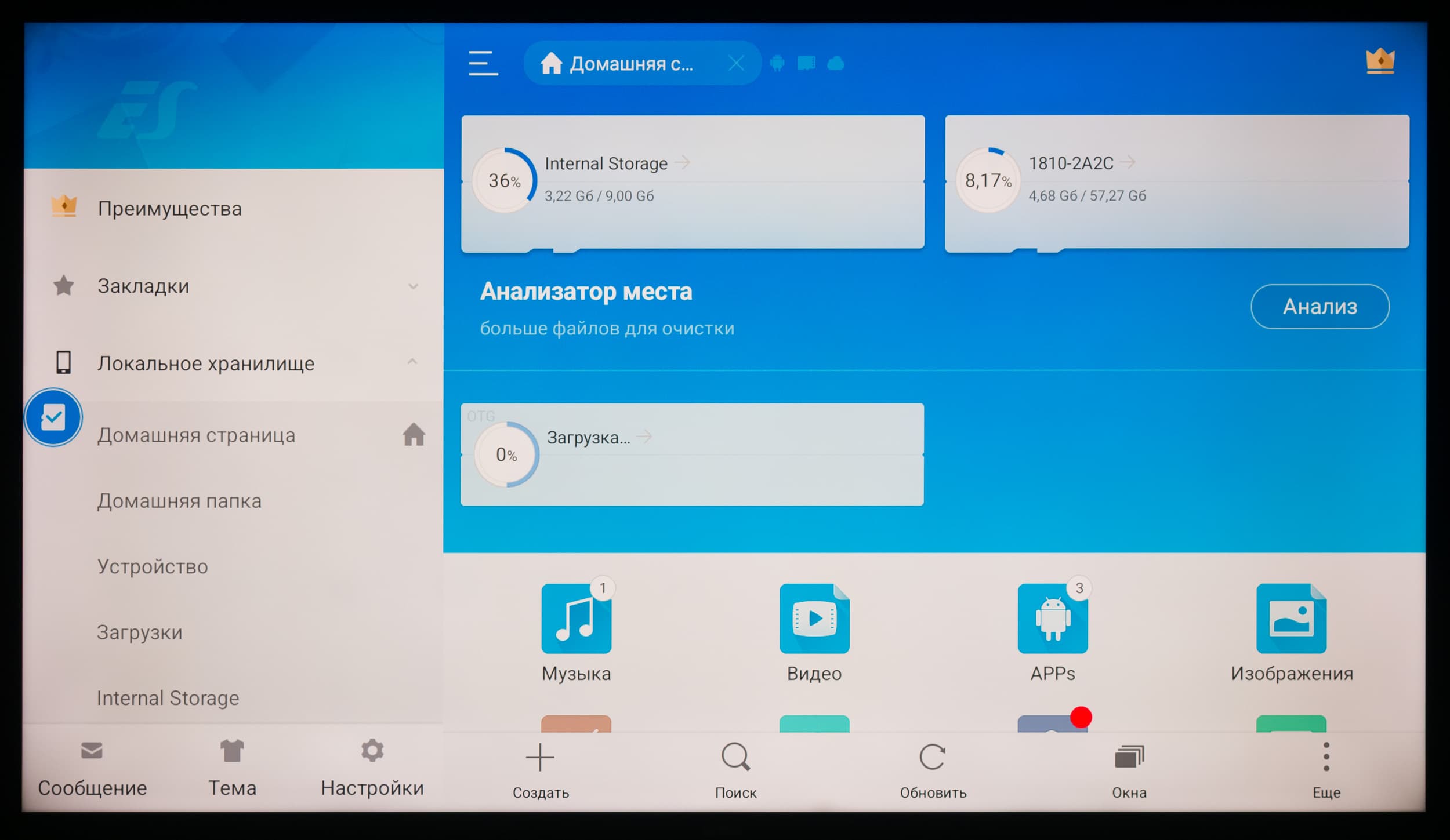Image resolution: width=1450 pixels, height=840 pixels.
Task: Tap the Создать plus icon
Action: (540, 757)
